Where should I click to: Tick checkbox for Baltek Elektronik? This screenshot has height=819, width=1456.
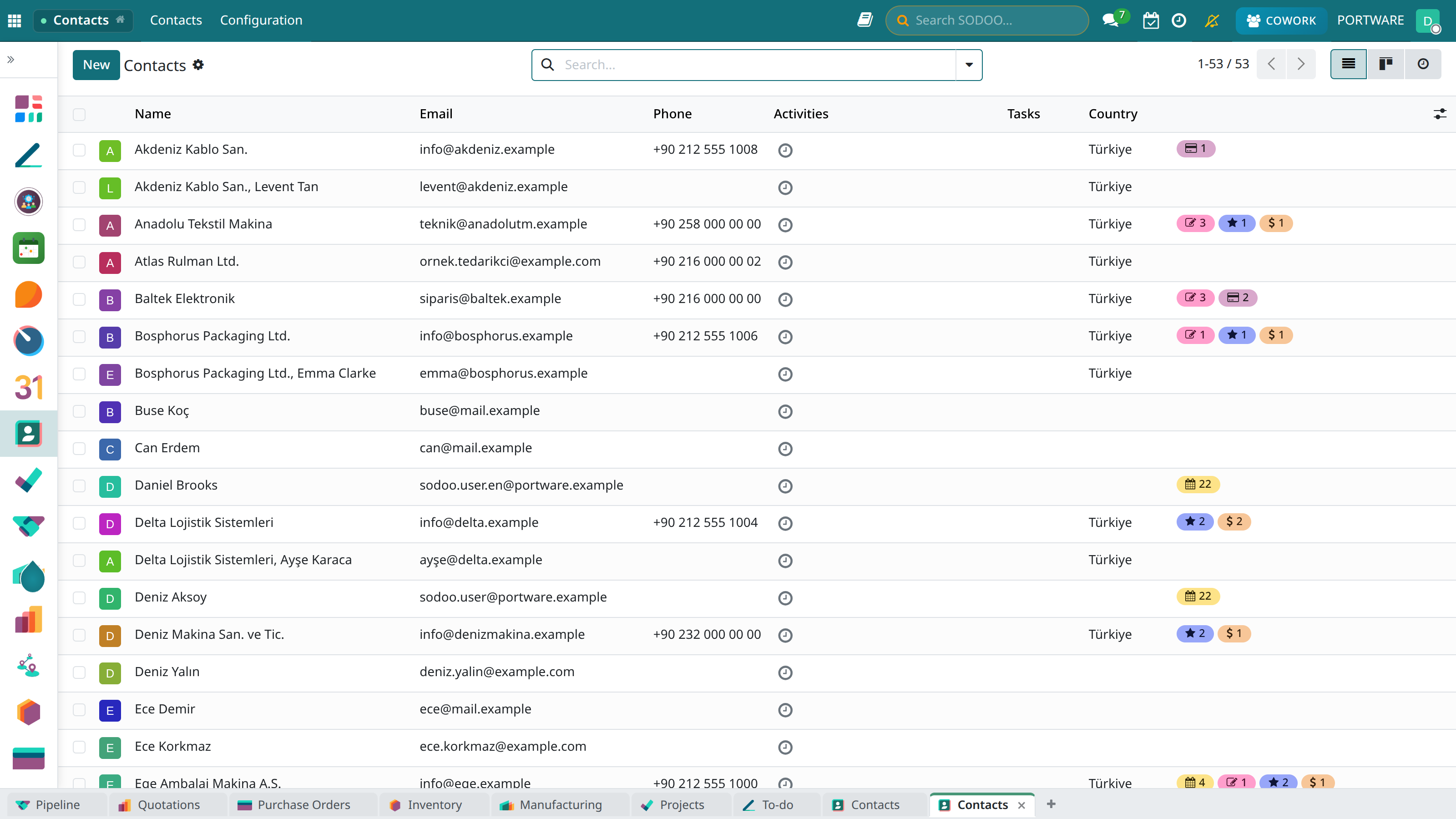pos(79,299)
